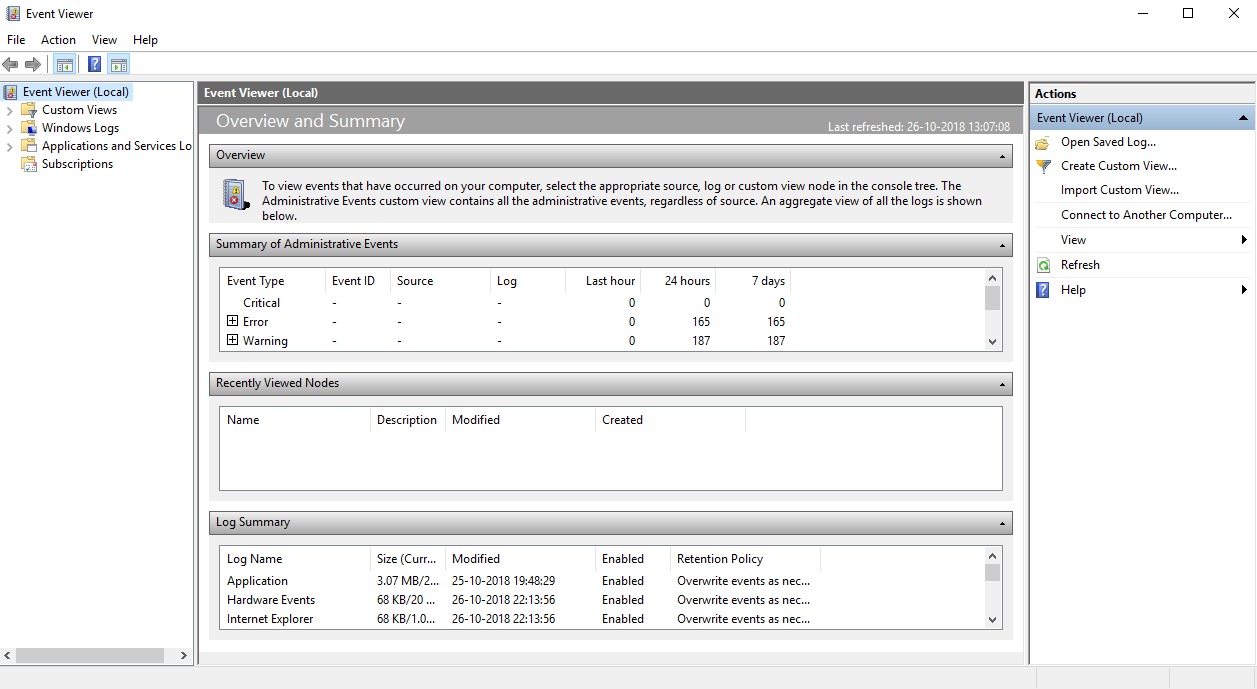
Task: Click the Open Saved Log folder icon
Action: tap(1043, 143)
